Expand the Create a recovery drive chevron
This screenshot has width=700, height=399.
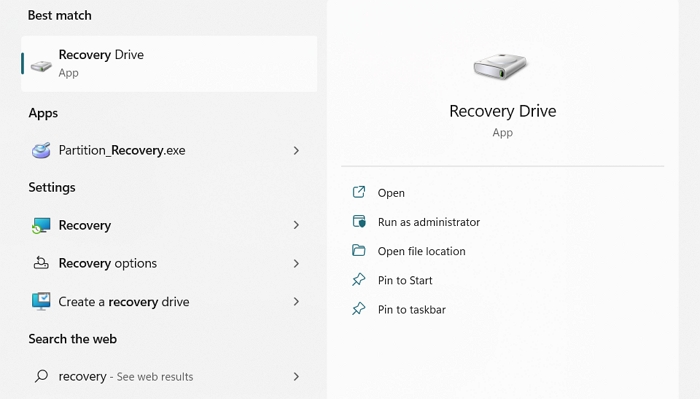click(296, 301)
